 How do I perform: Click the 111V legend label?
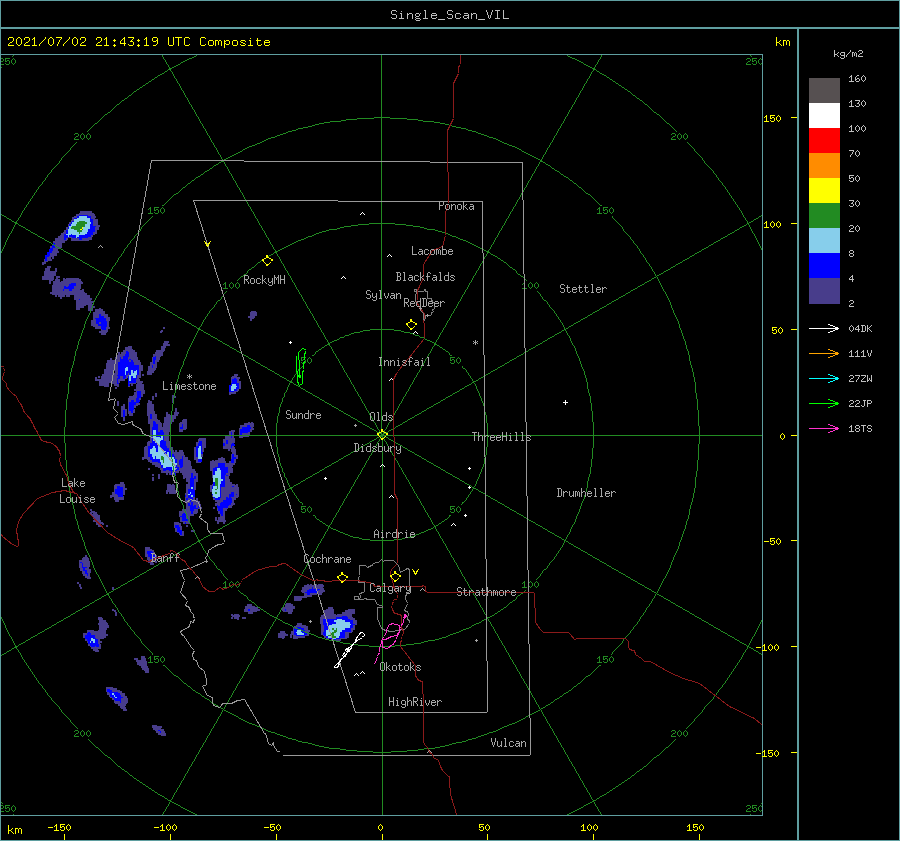(860, 354)
